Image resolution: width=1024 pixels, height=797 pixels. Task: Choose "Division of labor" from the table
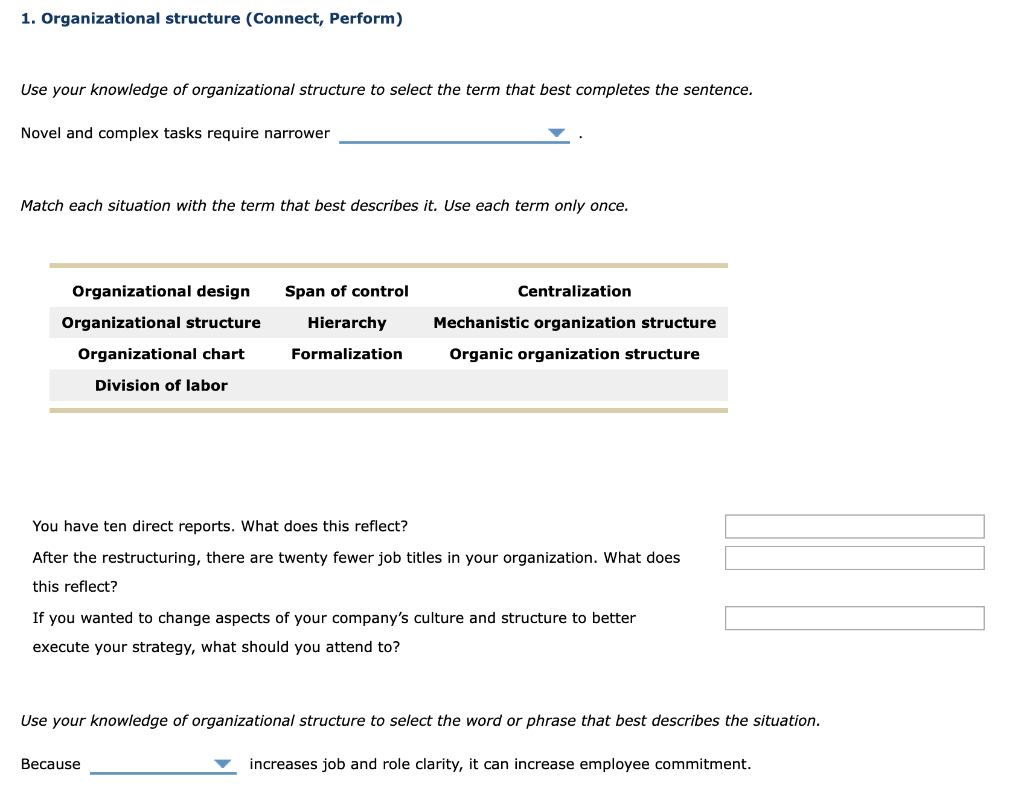tap(161, 385)
